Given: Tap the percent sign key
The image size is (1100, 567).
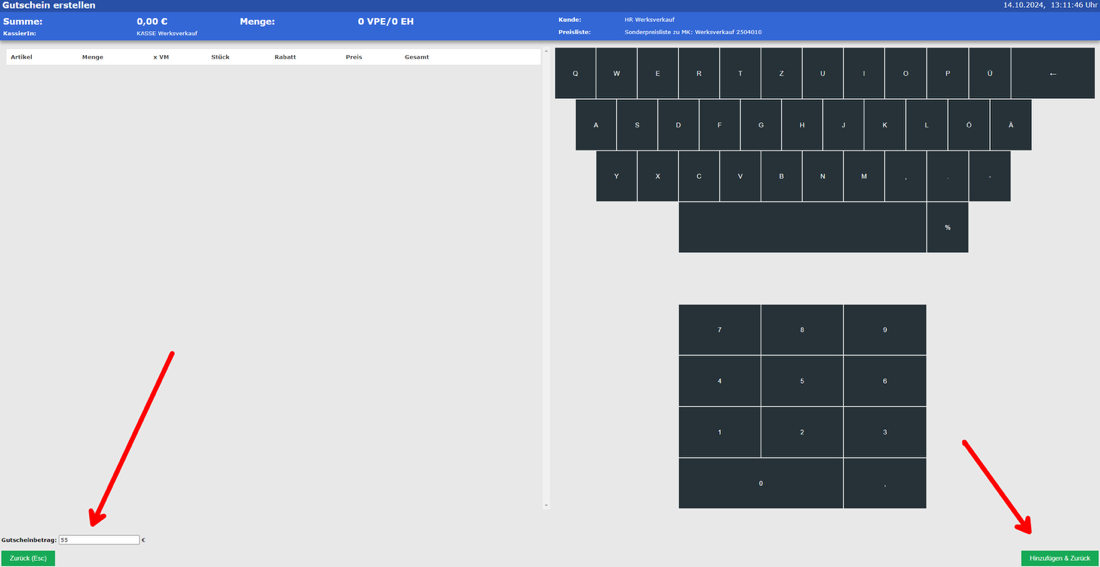Looking at the screenshot, I should [948, 227].
